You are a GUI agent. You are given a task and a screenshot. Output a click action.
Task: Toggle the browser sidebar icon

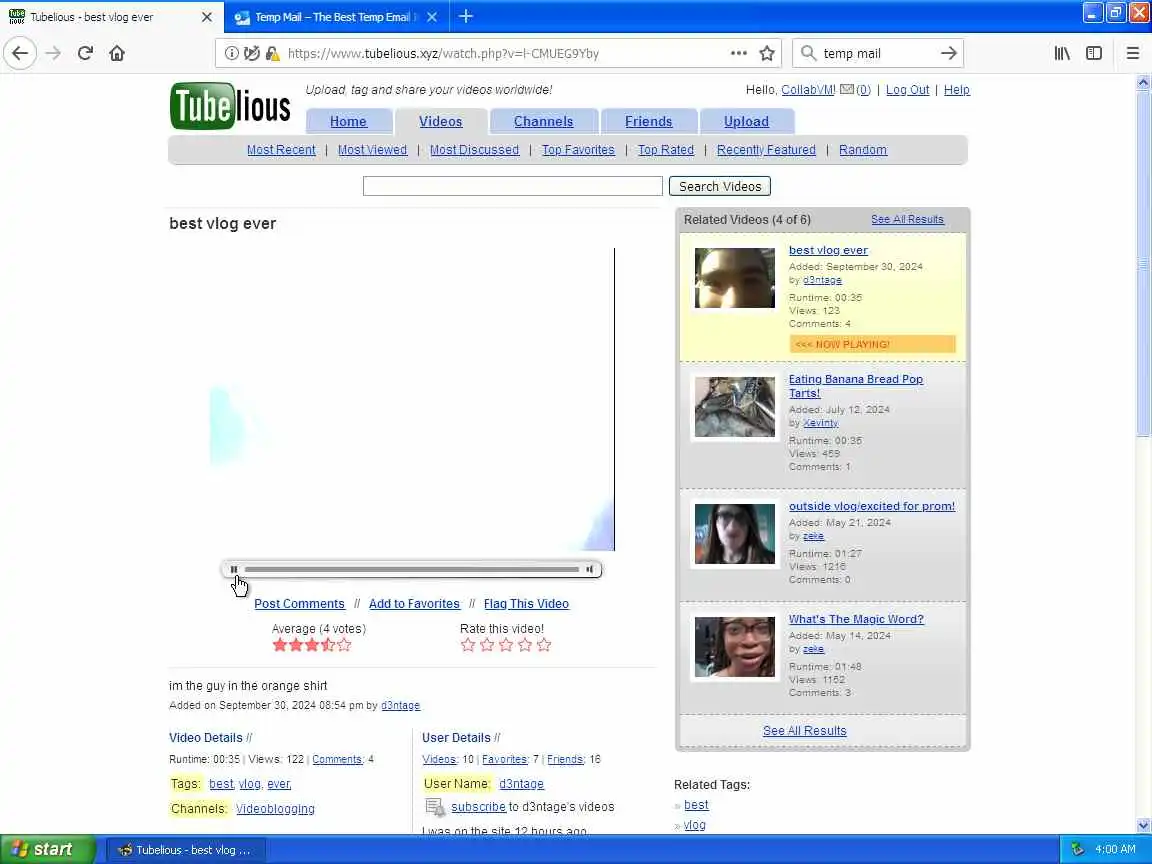coord(1094,53)
